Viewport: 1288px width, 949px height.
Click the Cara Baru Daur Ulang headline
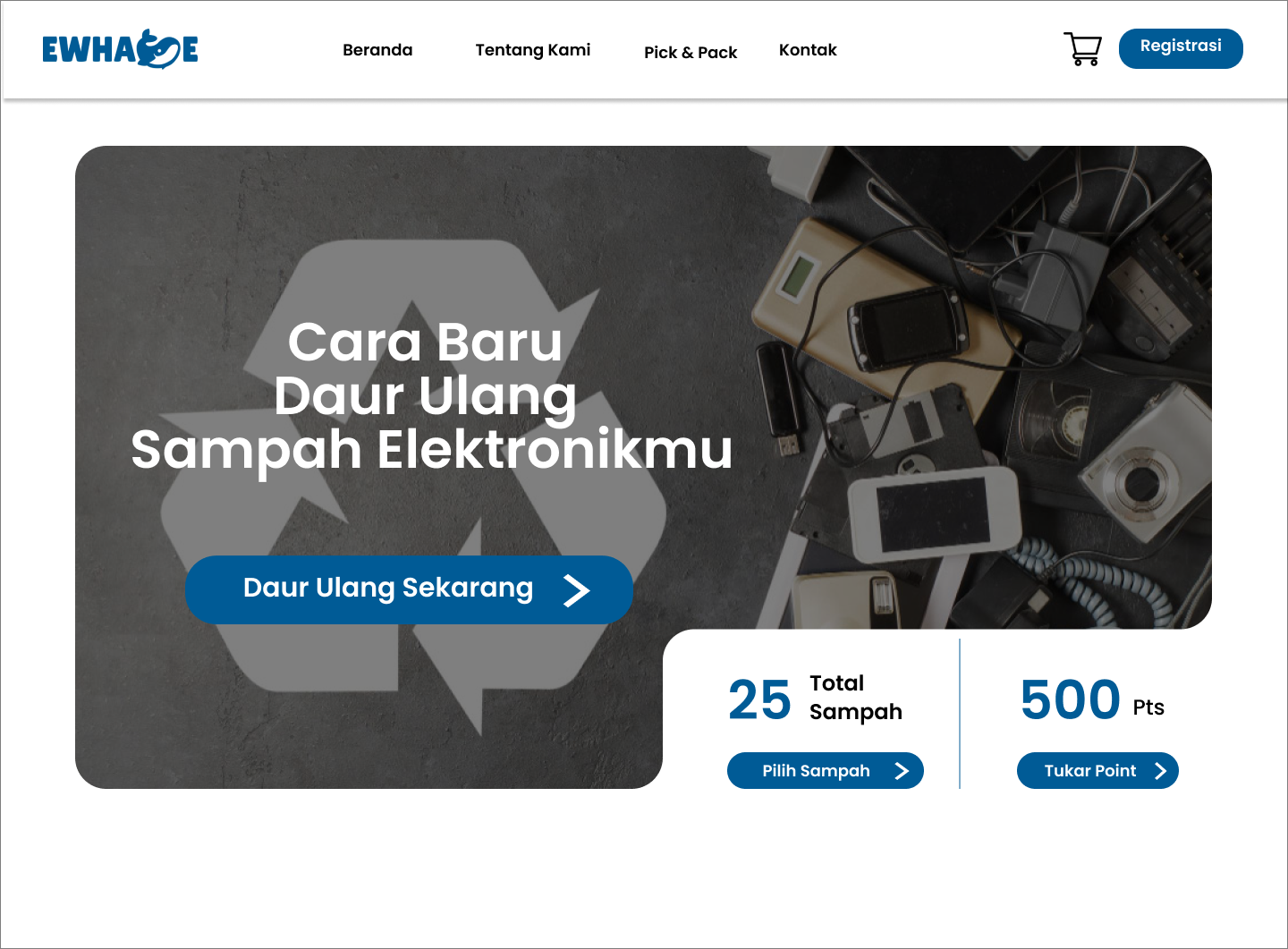432,395
